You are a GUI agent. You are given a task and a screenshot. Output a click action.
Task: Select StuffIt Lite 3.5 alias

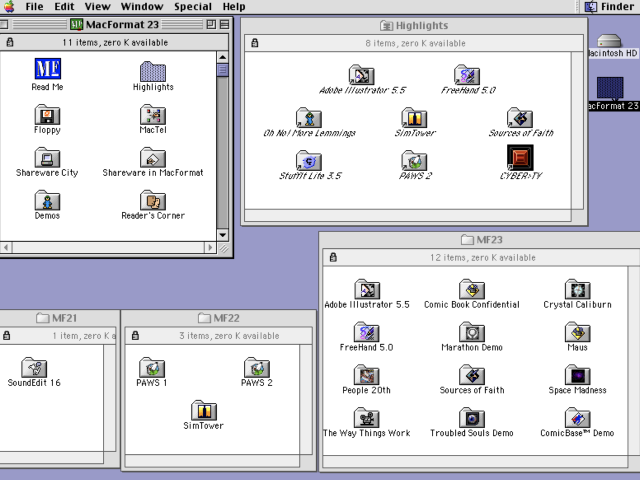pyautogui.click(x=309, y=161)
